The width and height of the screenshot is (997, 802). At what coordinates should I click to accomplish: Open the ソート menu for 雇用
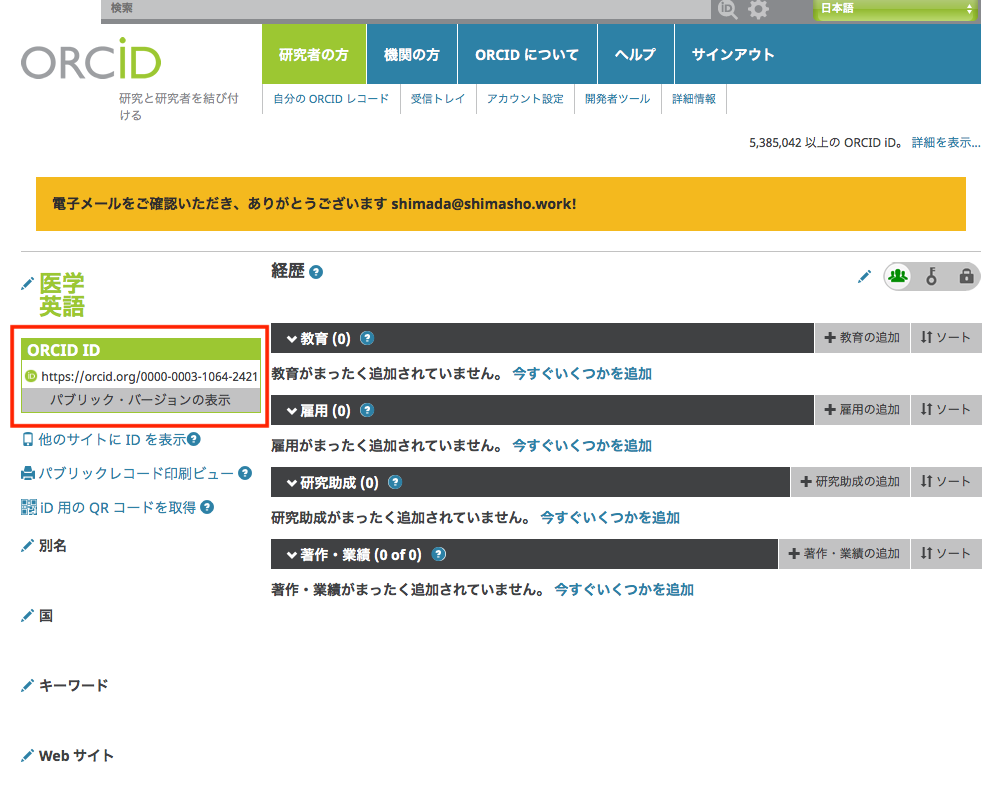coord(946,410)
